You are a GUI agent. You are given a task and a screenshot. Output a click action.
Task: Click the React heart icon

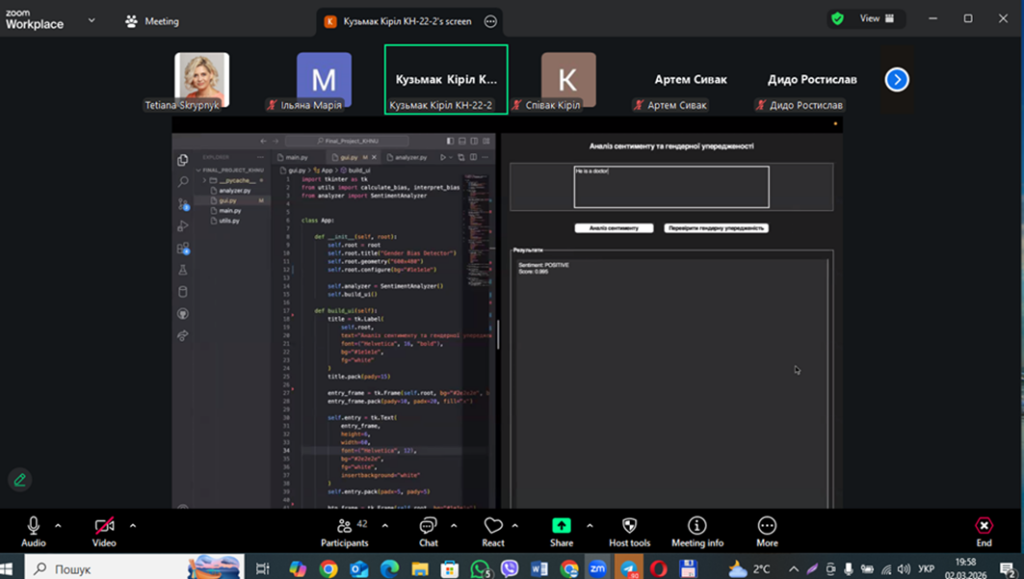tap(492, 526)
